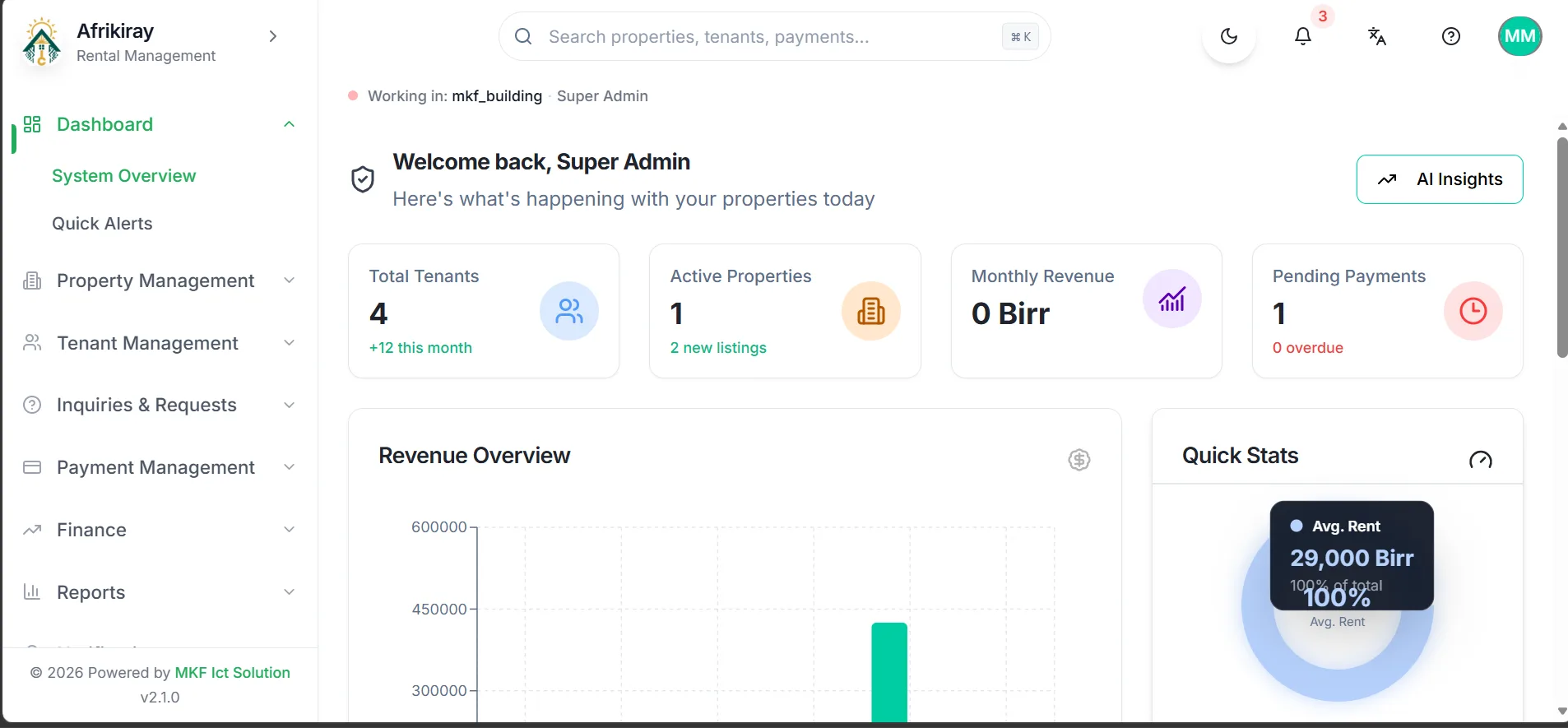Click the Dashboard grid icon in sidebar
1568x728 pixels.
[x=32, y=124]
